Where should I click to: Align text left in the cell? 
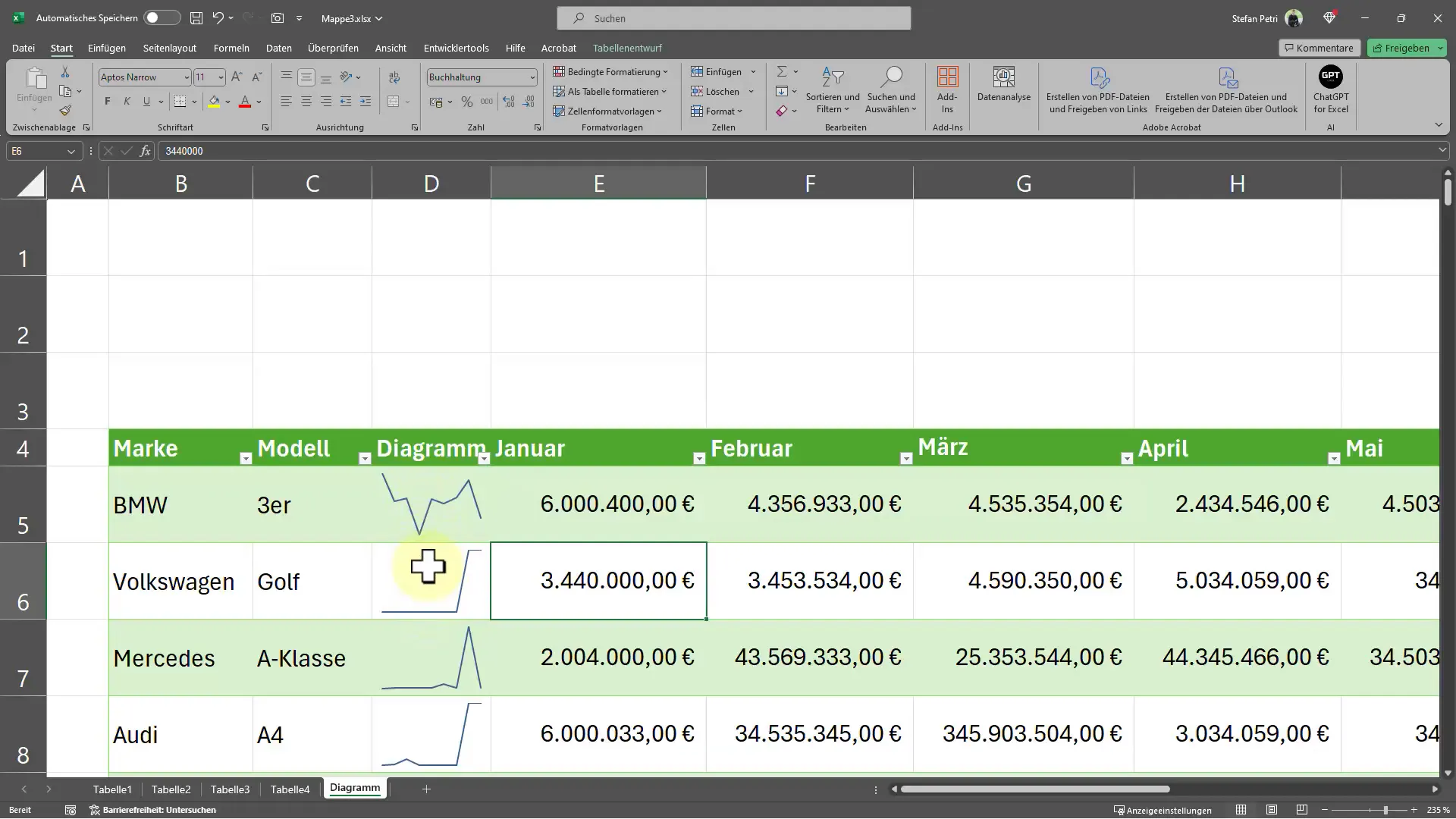coord(286,102)
